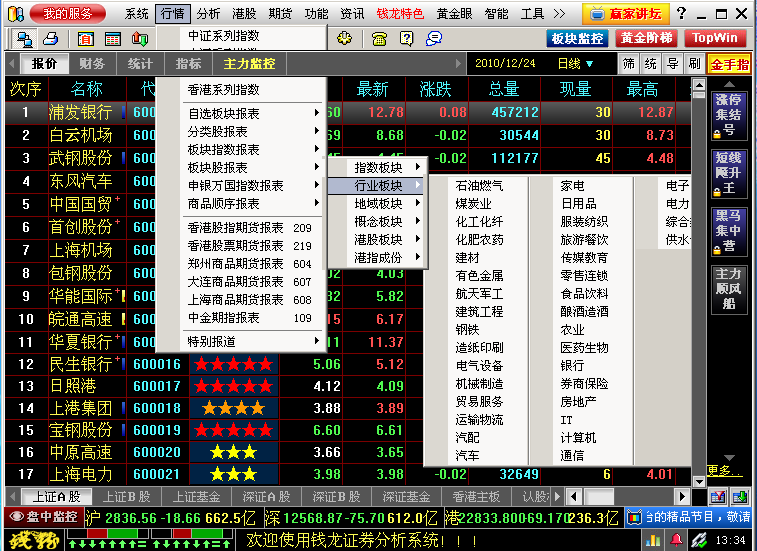
Task: Open 短线飚升王 sidebar button
Action: coord(729,173)
